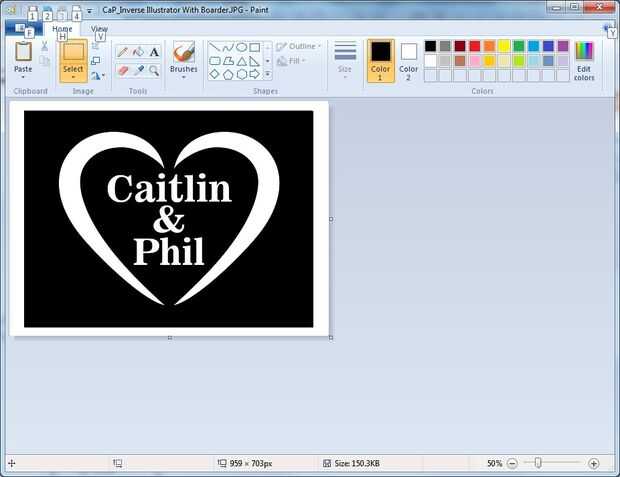
Task: Open the Brushes dropdown
Action: (x=183, y=77)
